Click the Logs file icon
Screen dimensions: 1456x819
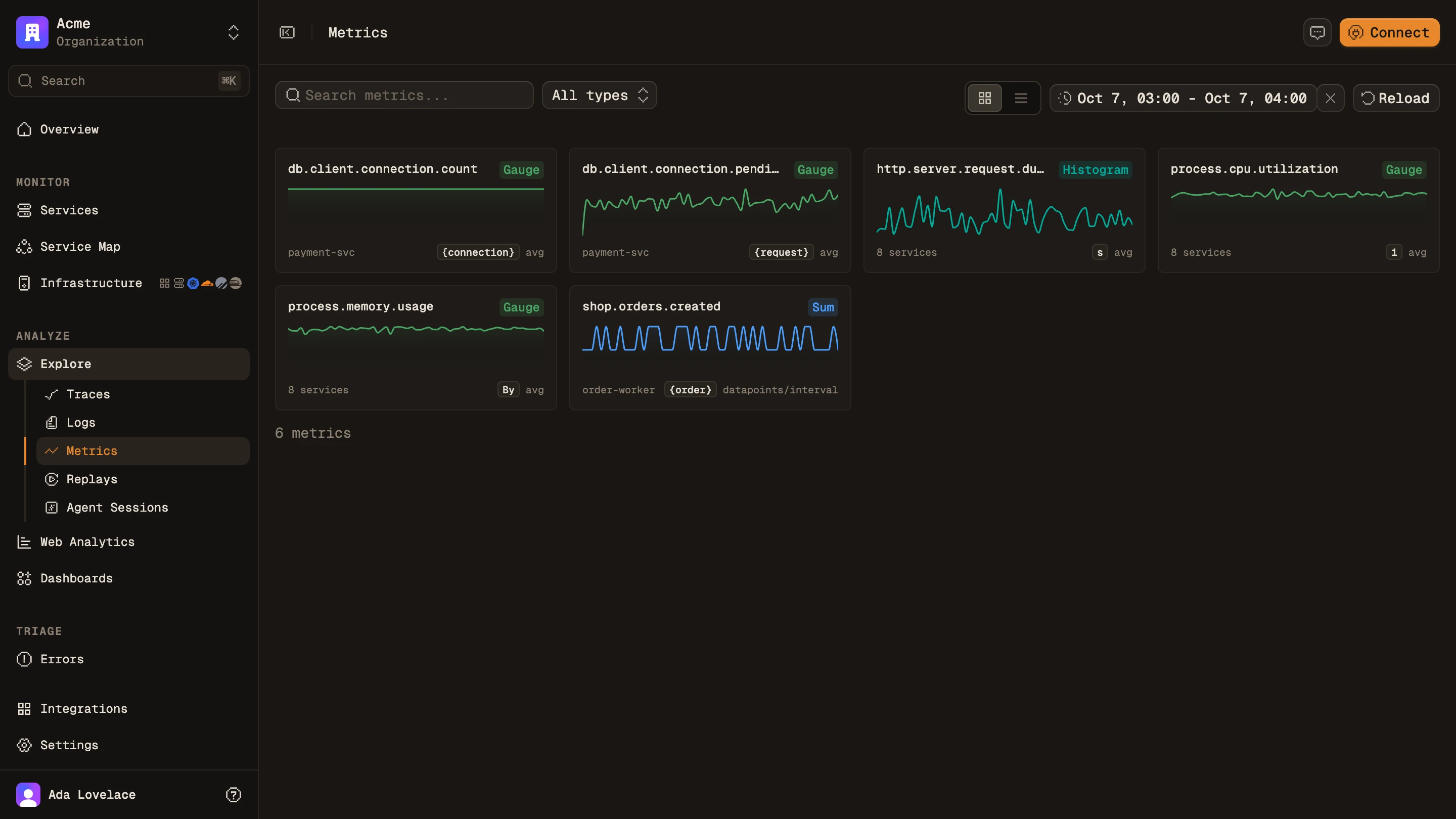[52, 423]
